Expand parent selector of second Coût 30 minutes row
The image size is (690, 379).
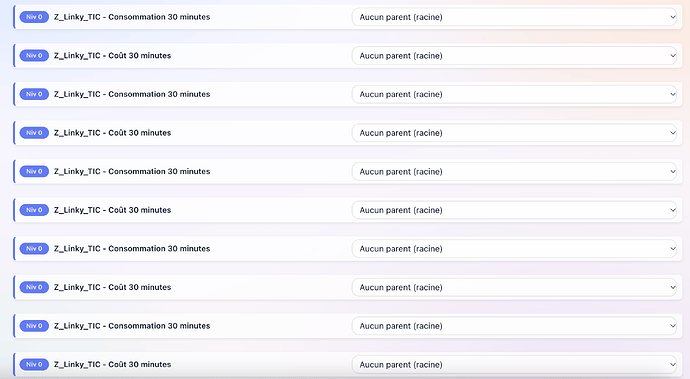coord(514,133)
